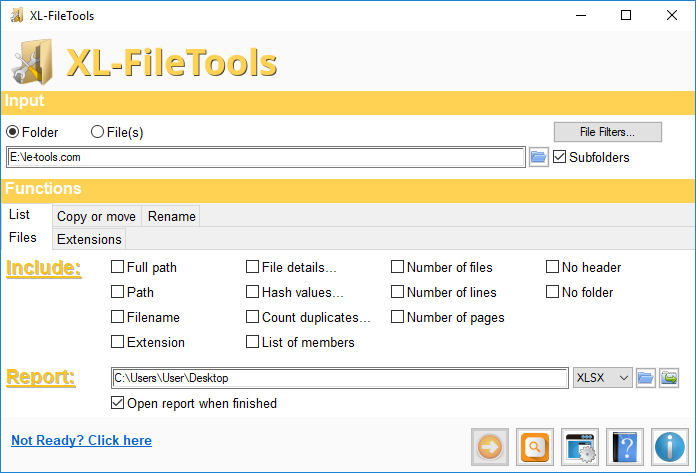
Task: Click the File Filters button
Action: [608, 132]
